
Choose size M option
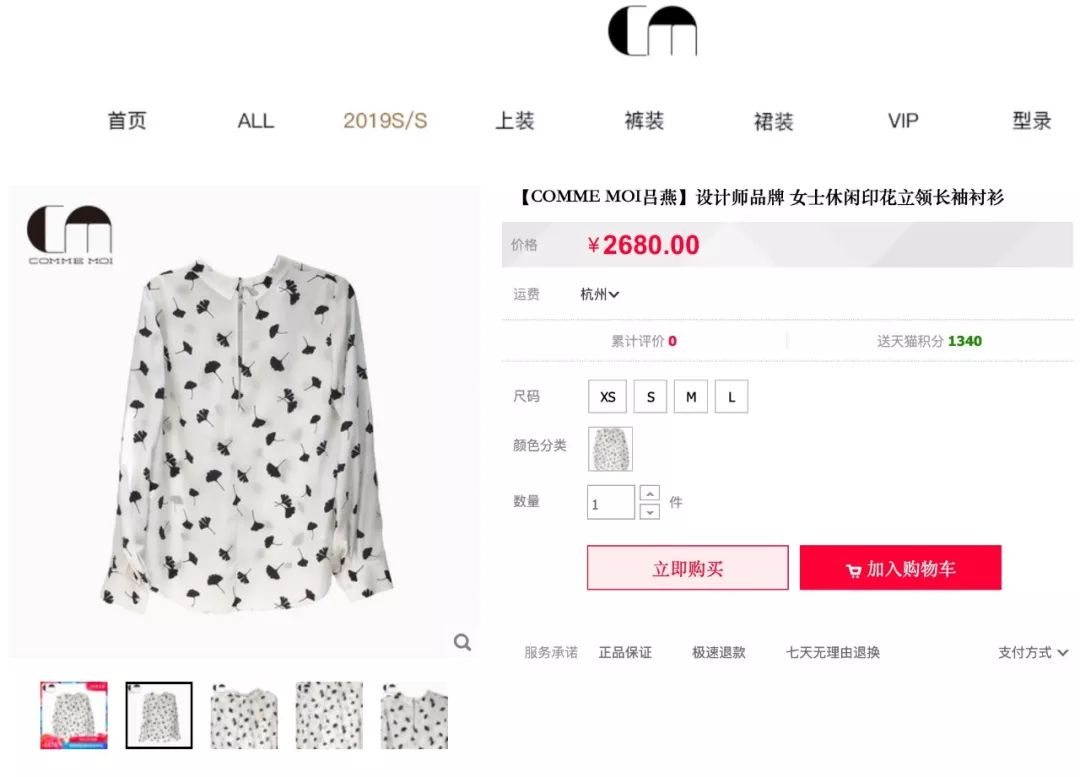pyautogui.click(x=691, y=397)
